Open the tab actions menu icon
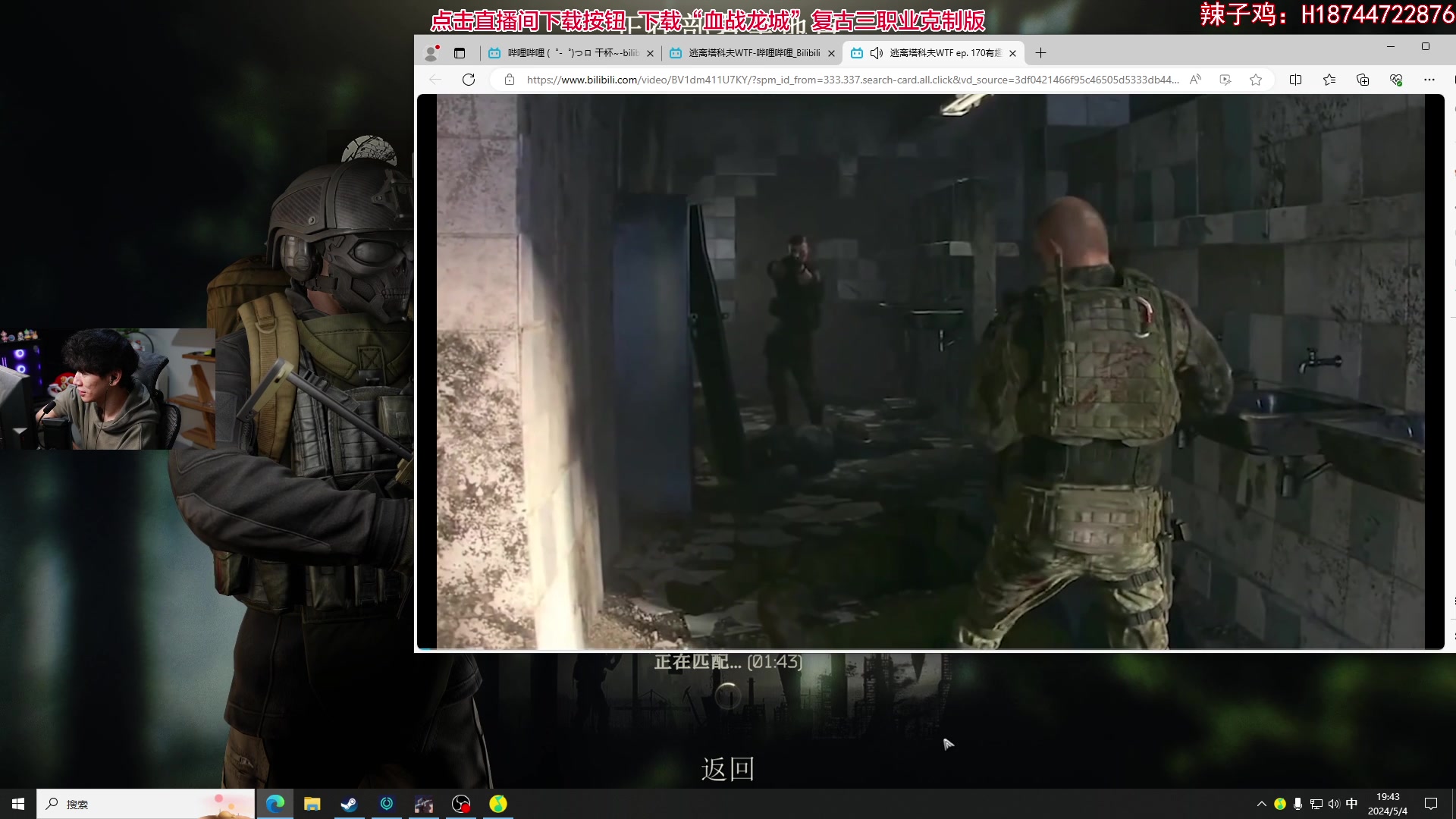1456x819 pixels. tap(460, 53)
